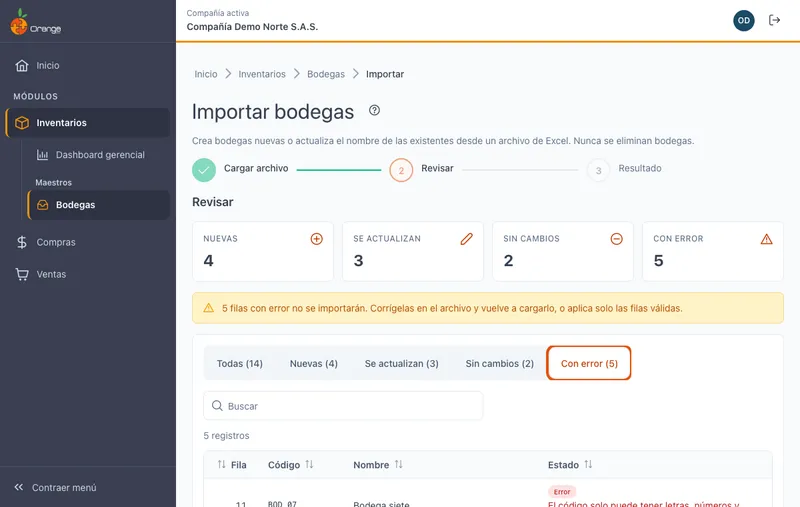
Task: Go to the Bodegas breadcrumb
Action: (326, 74)
